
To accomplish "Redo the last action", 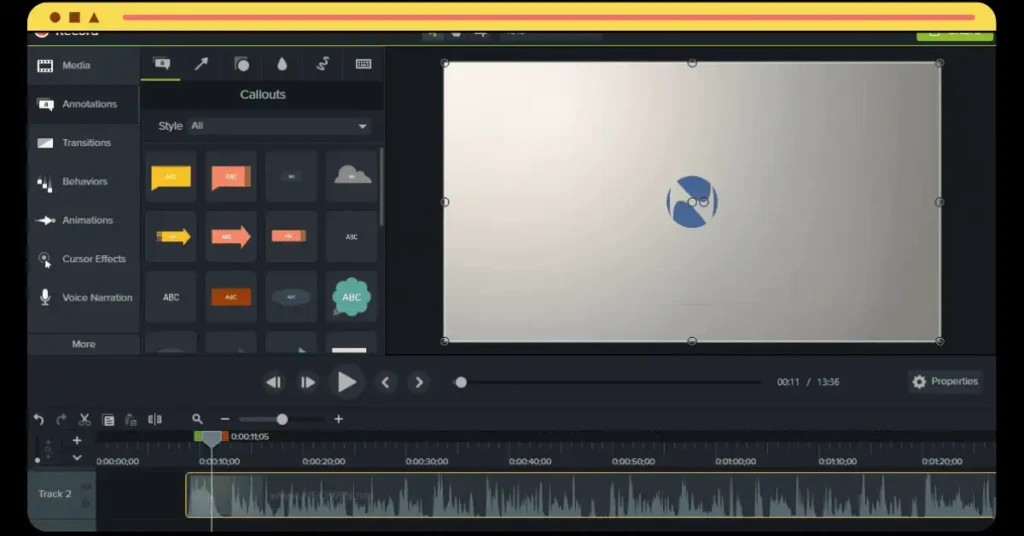I will click(61, 419).
